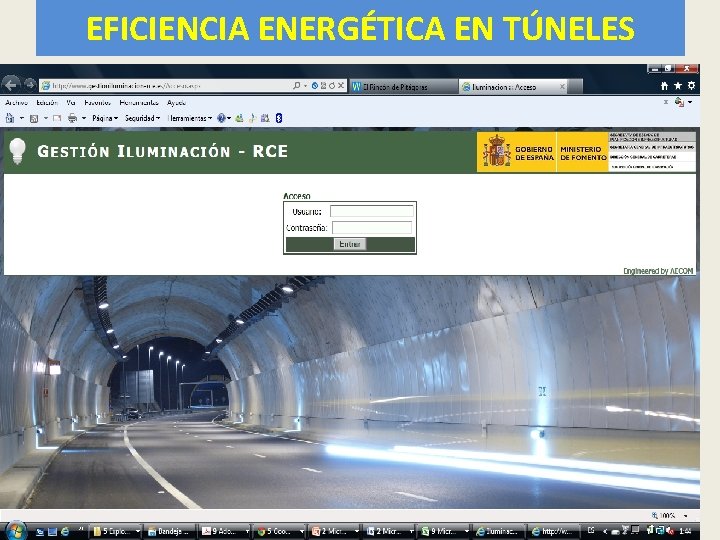Click the compatibility view icon in address bar
This screenshot has width=720, height=540.
(x=323, y=85)
